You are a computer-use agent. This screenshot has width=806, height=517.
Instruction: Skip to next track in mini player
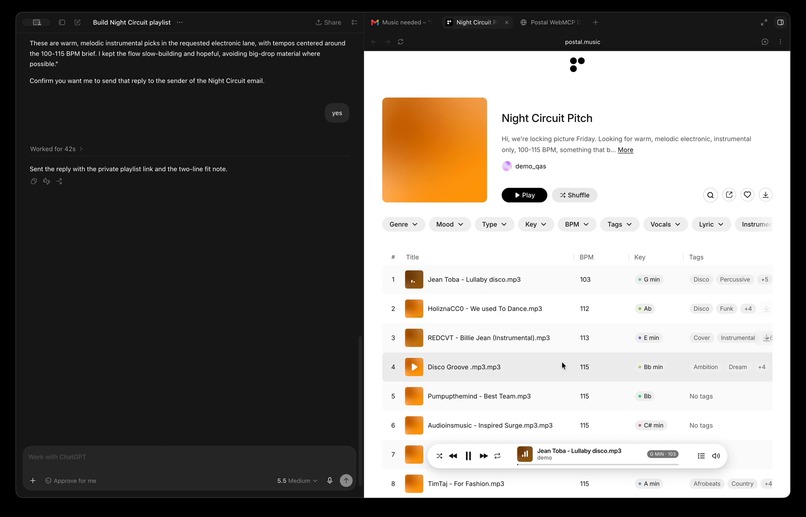pos(483,456)
